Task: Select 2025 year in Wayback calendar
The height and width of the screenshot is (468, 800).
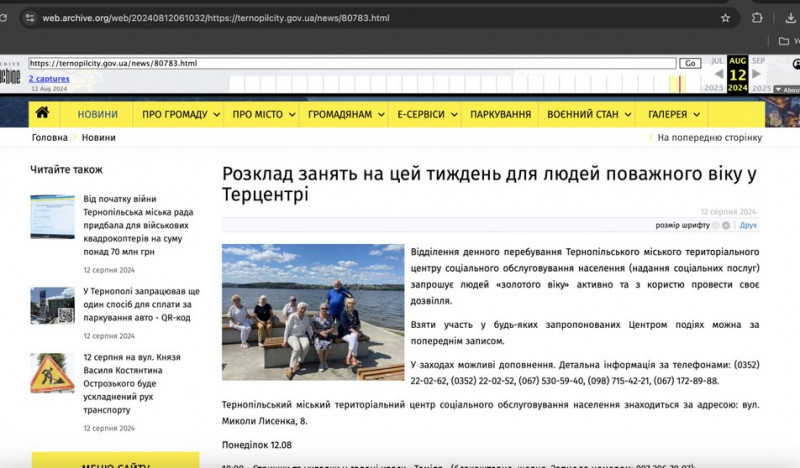Action: coord(761,88)
